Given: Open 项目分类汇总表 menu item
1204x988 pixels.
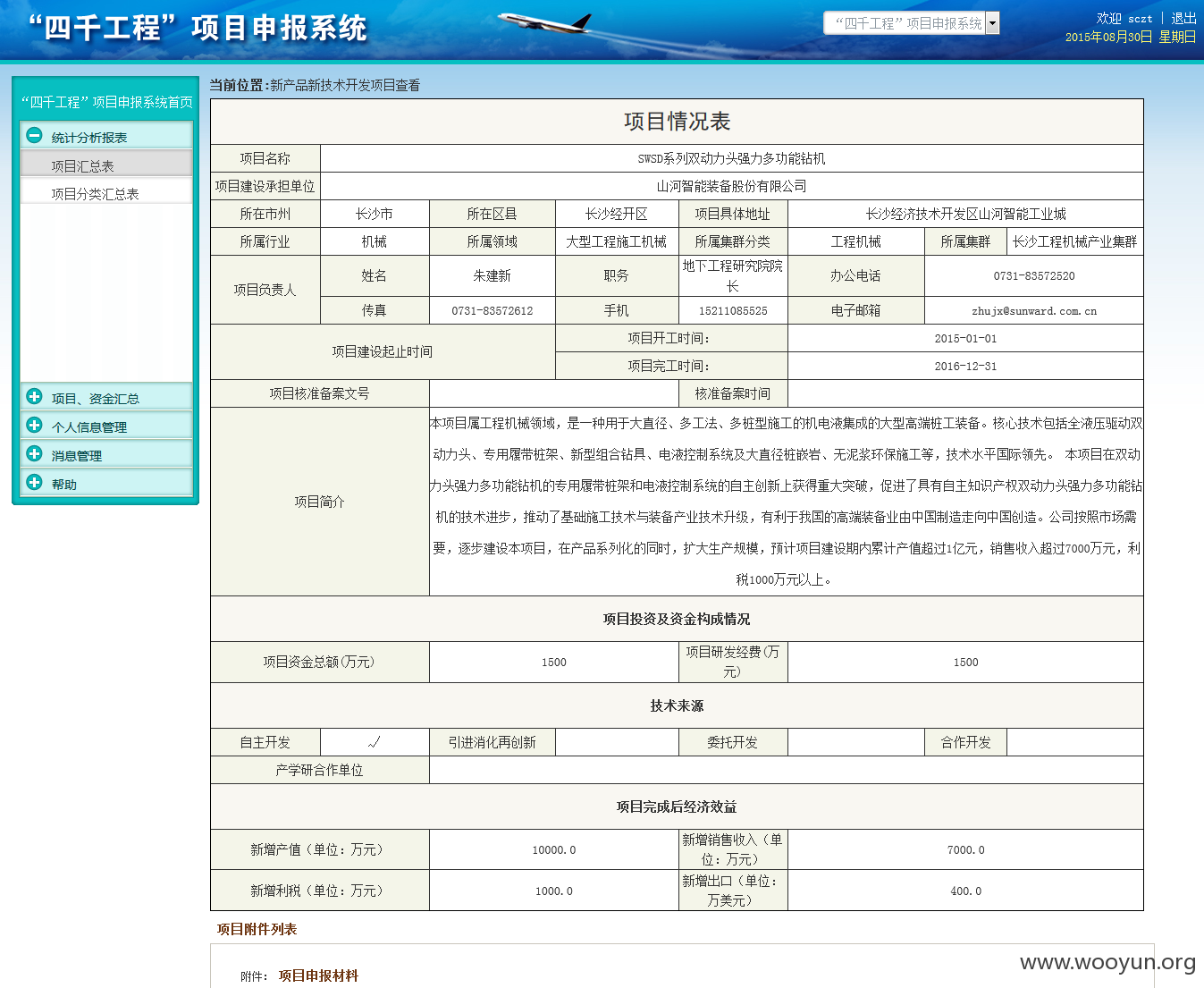Looking at the screenshot, I should (x=106, y=193).
